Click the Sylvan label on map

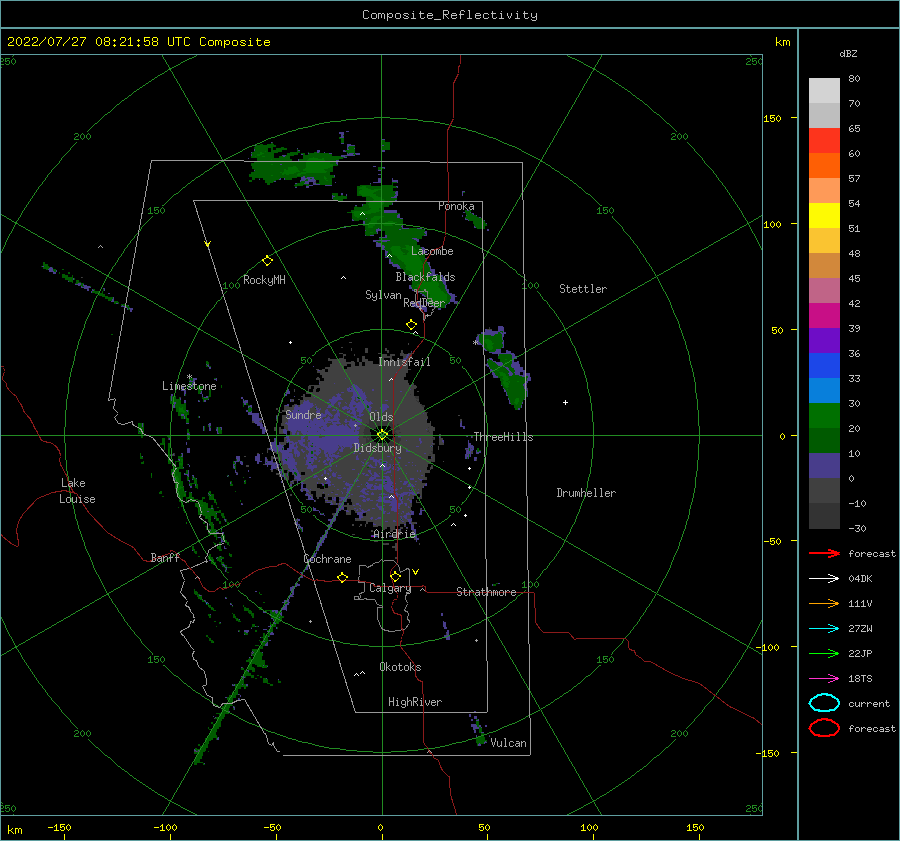(x=383, y=295)
